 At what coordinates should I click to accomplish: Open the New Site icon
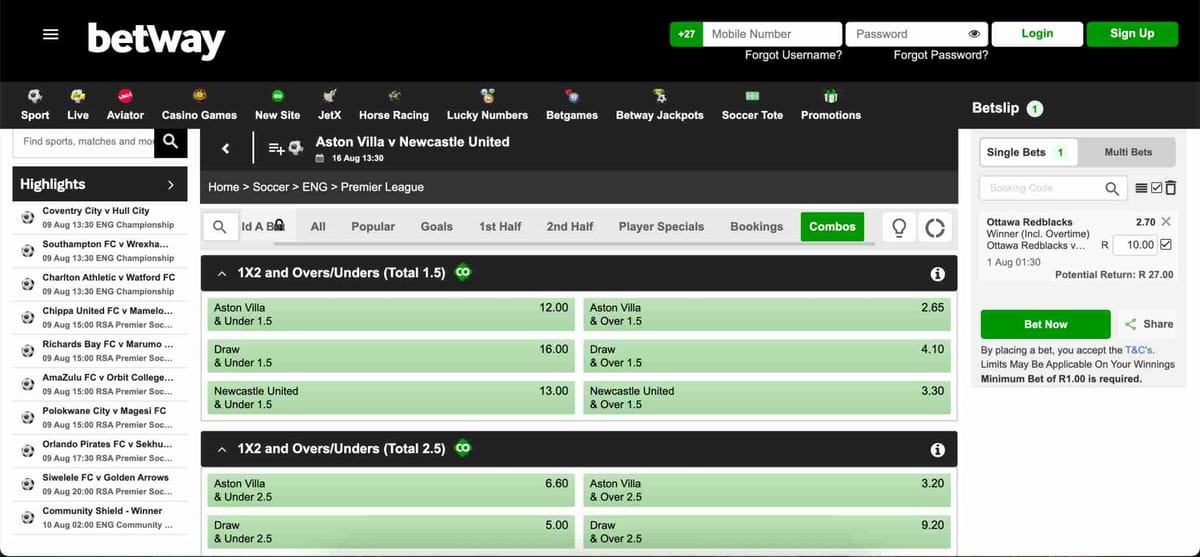tap(277, 96)
